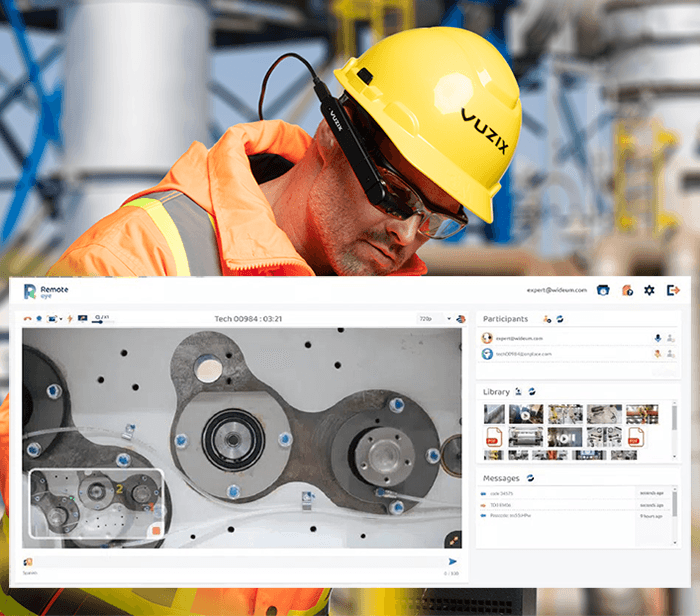Open the call history calendar icon in header
The image size is (700, 616).
[603, 290]
